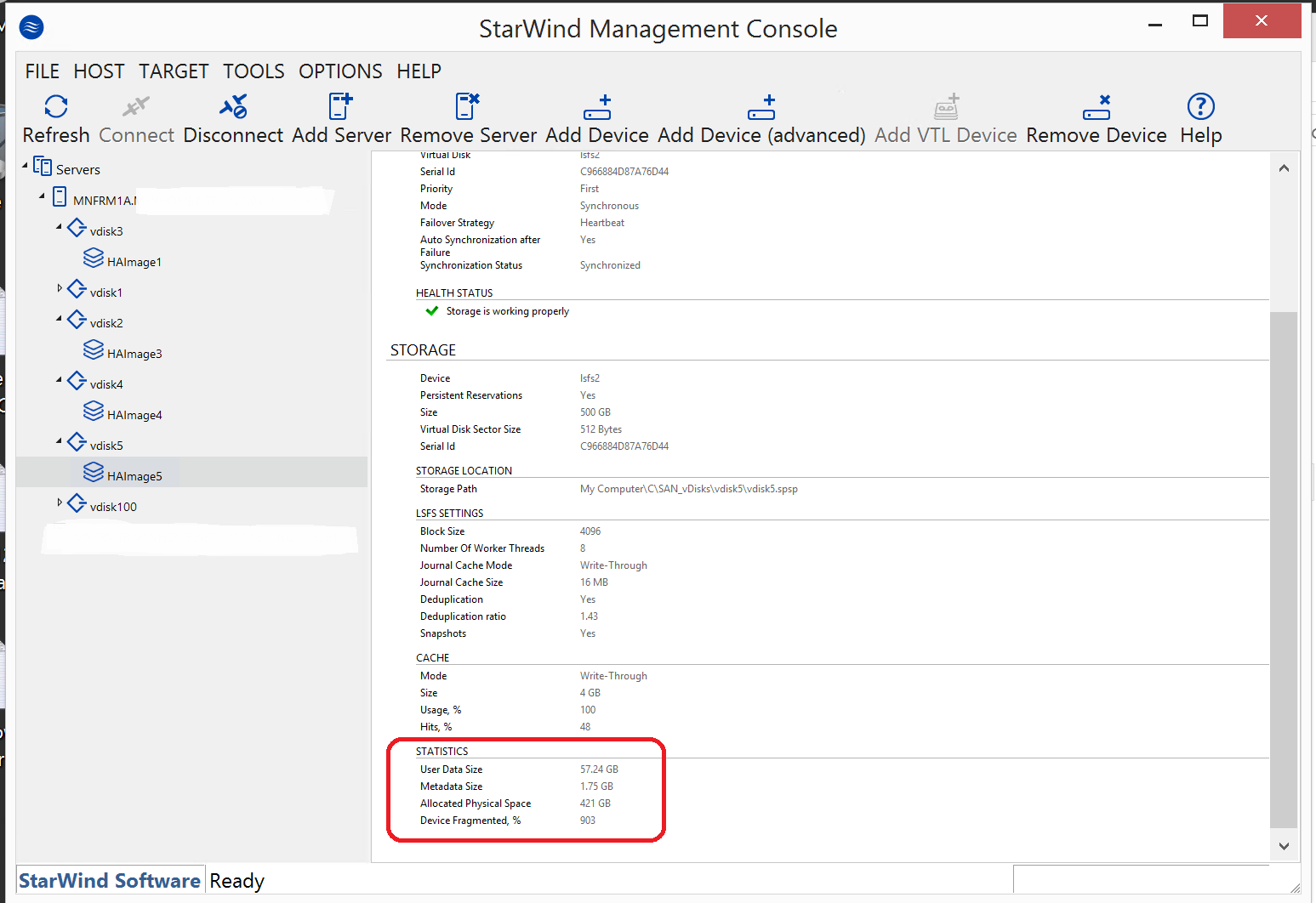Click the Add VTL Device icon

coord(946,106)
